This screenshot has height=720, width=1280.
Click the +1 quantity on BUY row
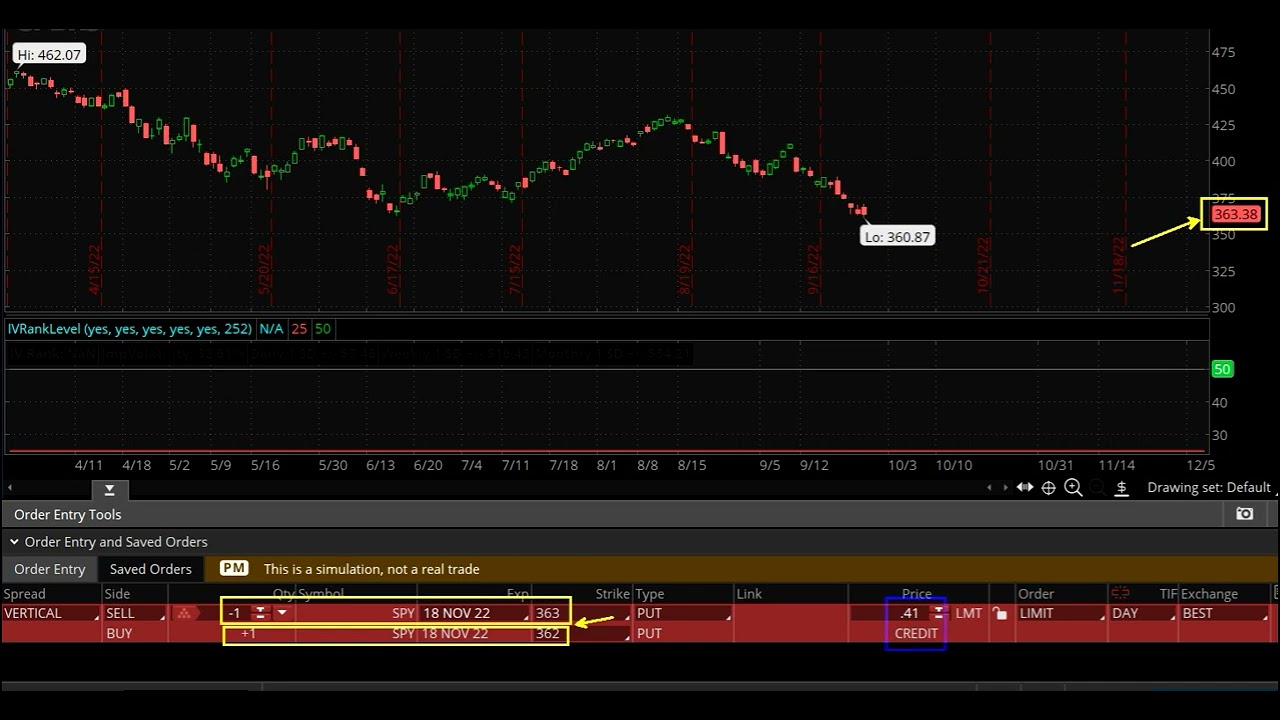click(x=248, y=633)
